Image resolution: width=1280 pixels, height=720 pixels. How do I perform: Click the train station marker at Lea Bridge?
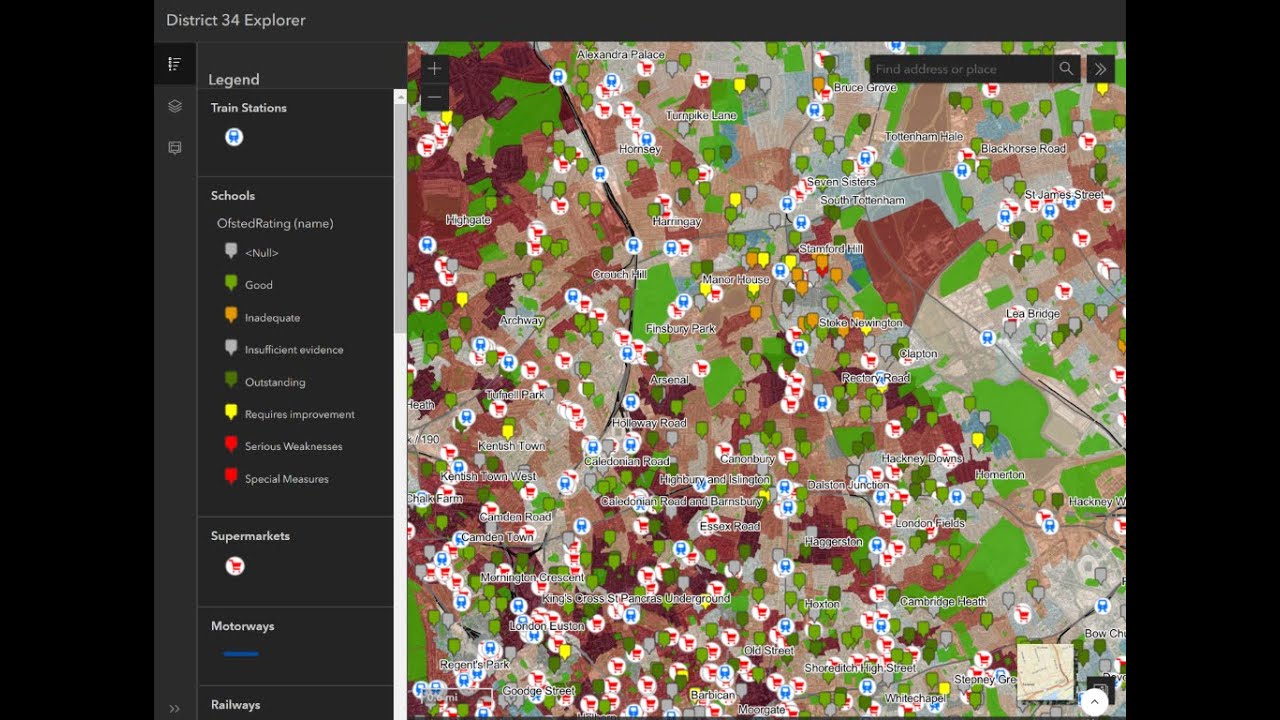click(987, 337)
